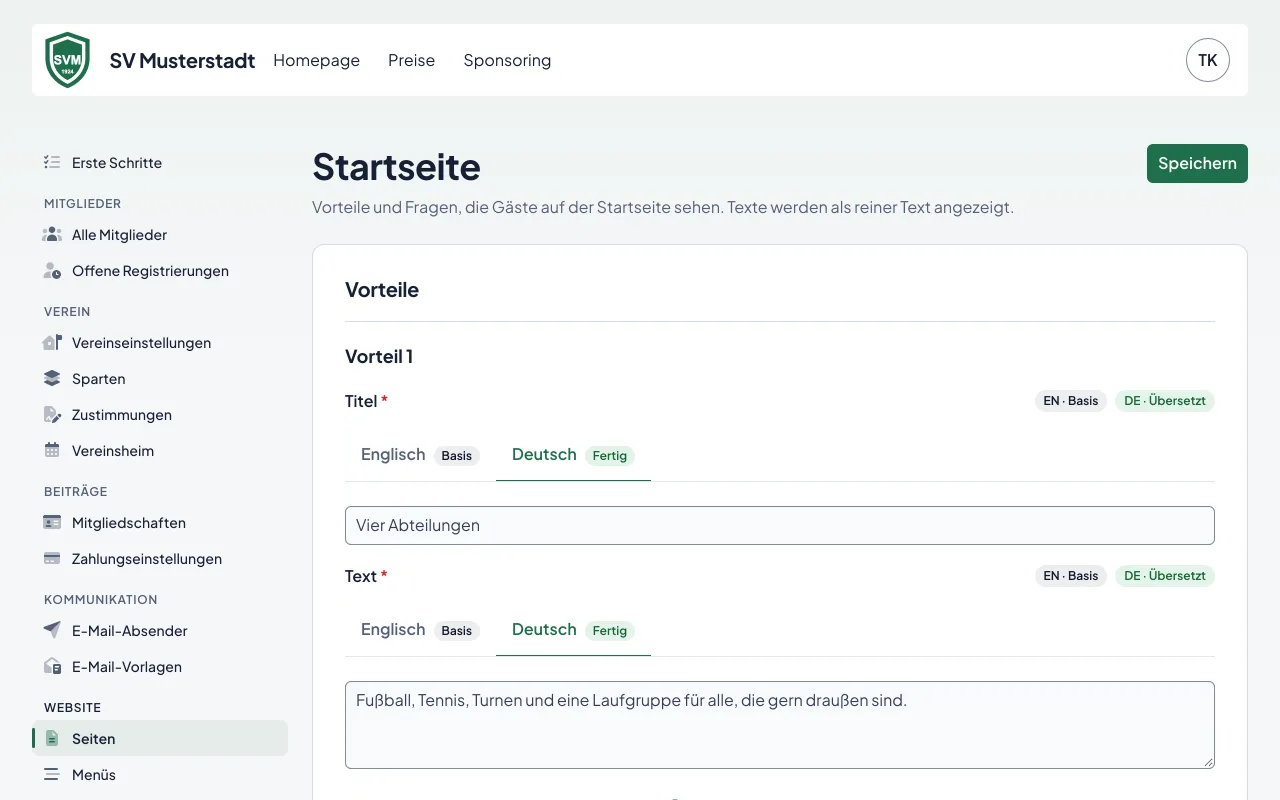Click the Zustimmungen document icon
The image size is (1280, 800).
pyautogui.click(x=52, y=414)
